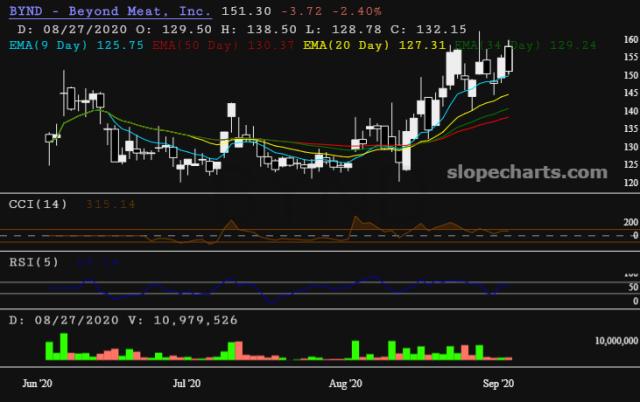Viewport: 640px width, 402px height.
Task: Select the high value H: 138.50
Action: (x=259, y=29)
